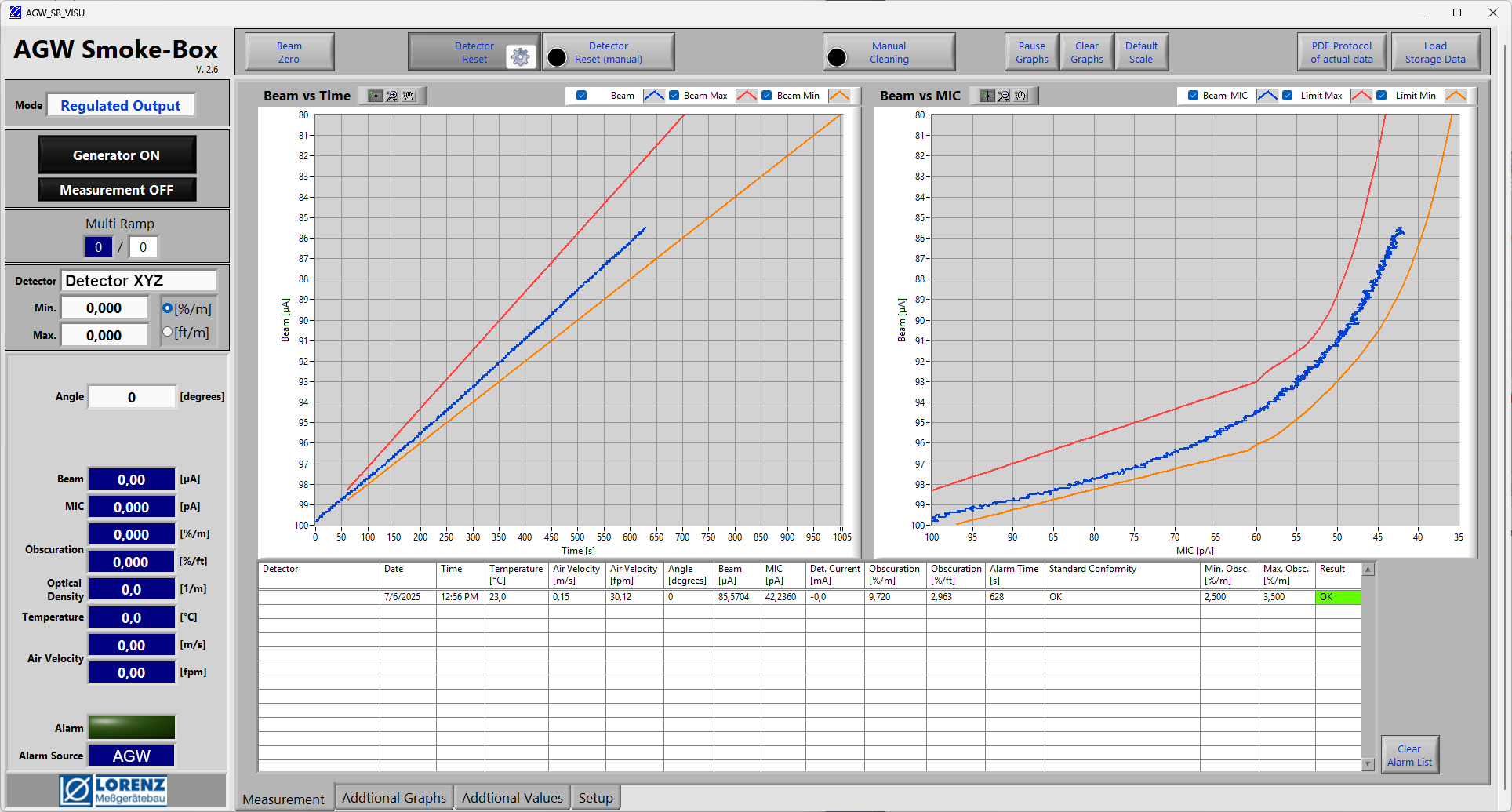Select the [ft/m] unit radio button
Image resolution: width=1512 pixels, height=812 pixels.
168,332
